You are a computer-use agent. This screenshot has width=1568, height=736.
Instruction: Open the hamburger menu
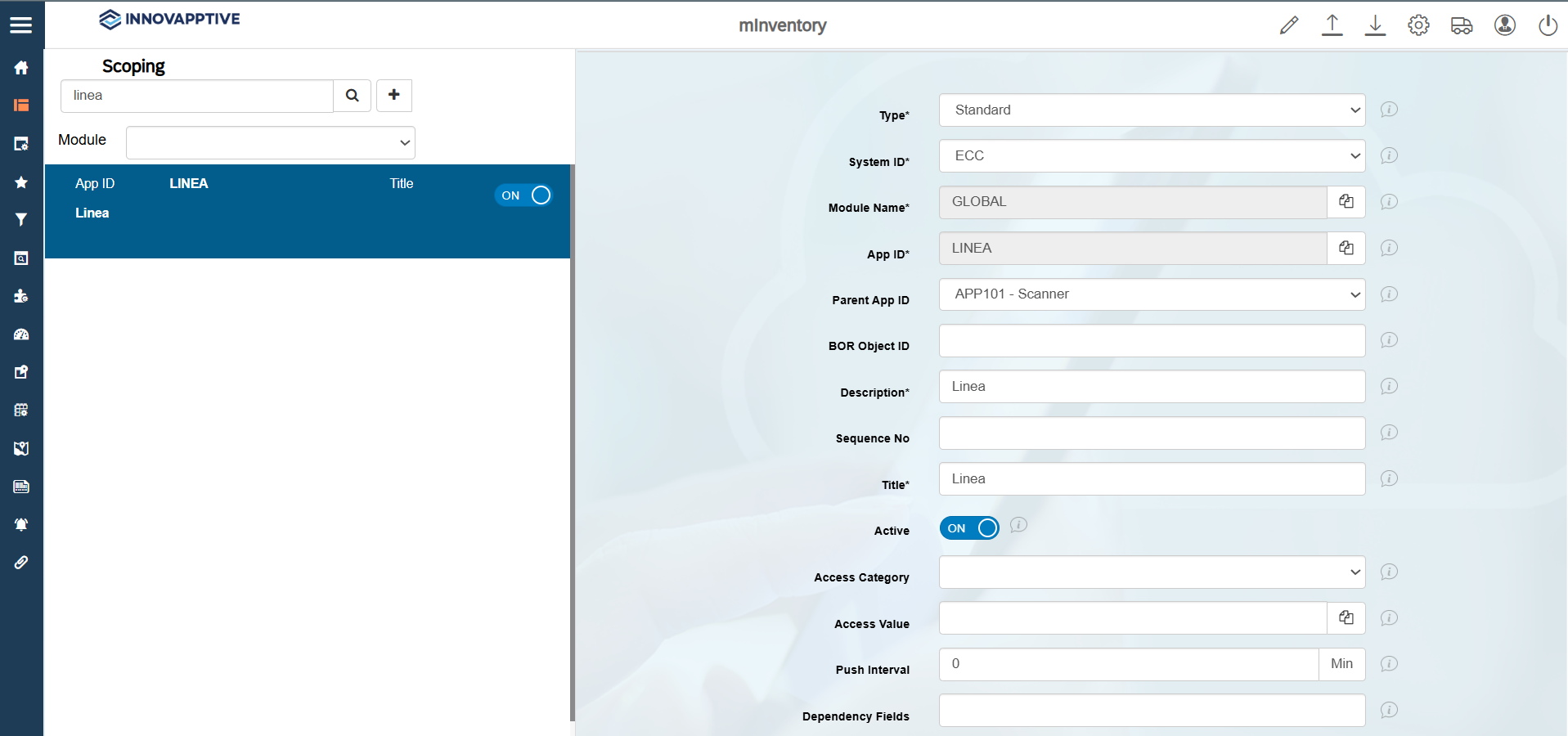point(21,25)
